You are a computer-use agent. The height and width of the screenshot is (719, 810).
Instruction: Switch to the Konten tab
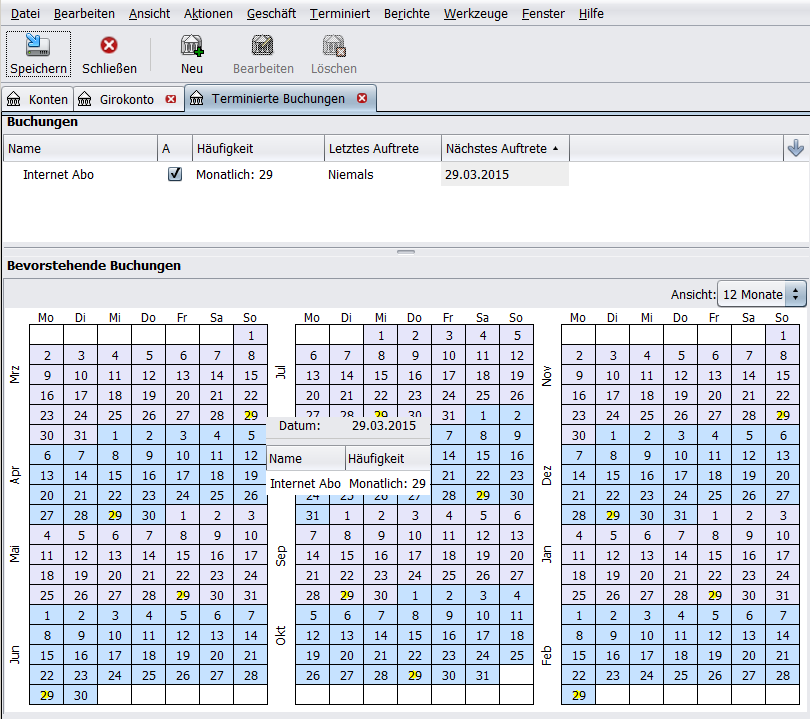point(38,99)
